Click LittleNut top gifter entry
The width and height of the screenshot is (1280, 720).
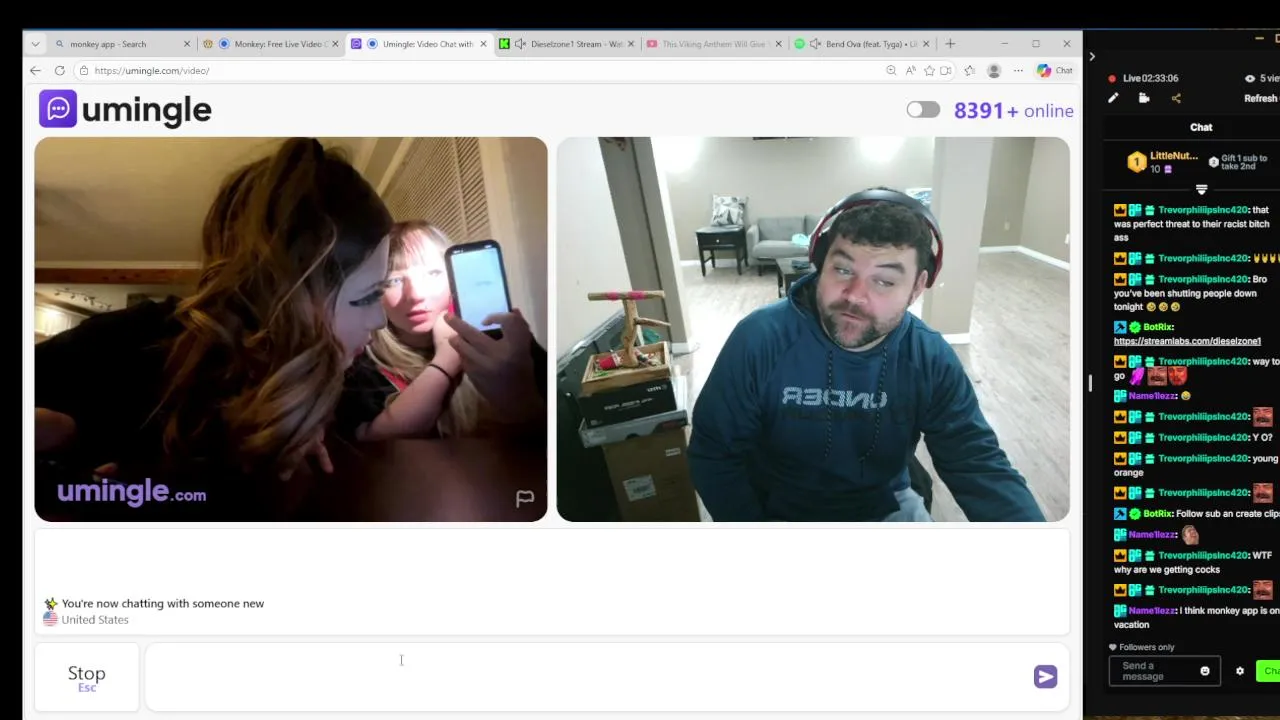[x=1163, y=162]
